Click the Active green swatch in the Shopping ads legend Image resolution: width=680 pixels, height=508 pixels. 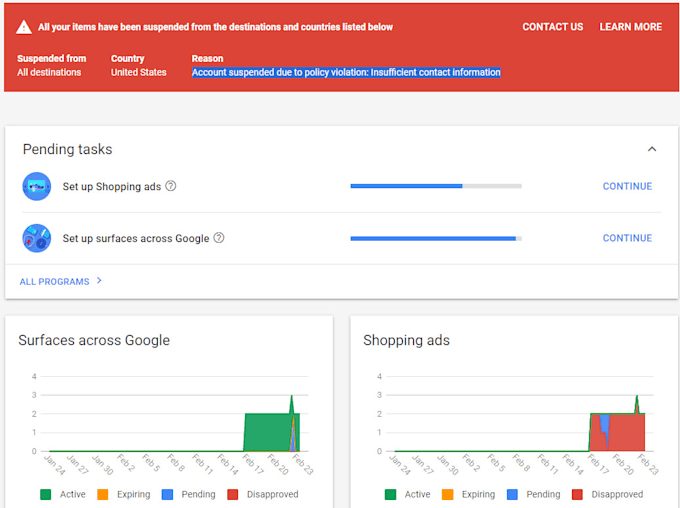click(390, 495)
